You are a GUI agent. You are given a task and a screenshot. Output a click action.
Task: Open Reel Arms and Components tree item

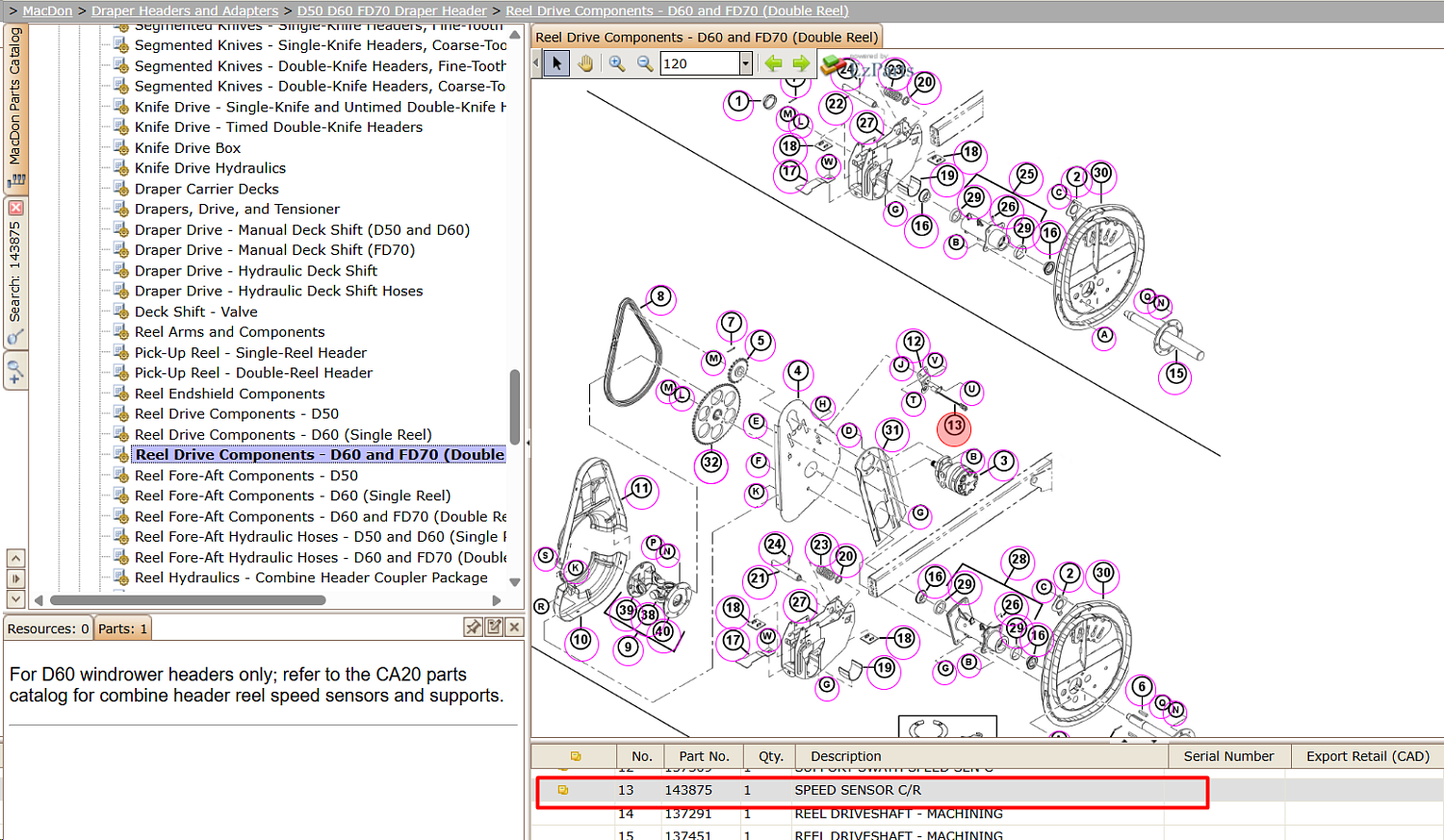point(230,332)
